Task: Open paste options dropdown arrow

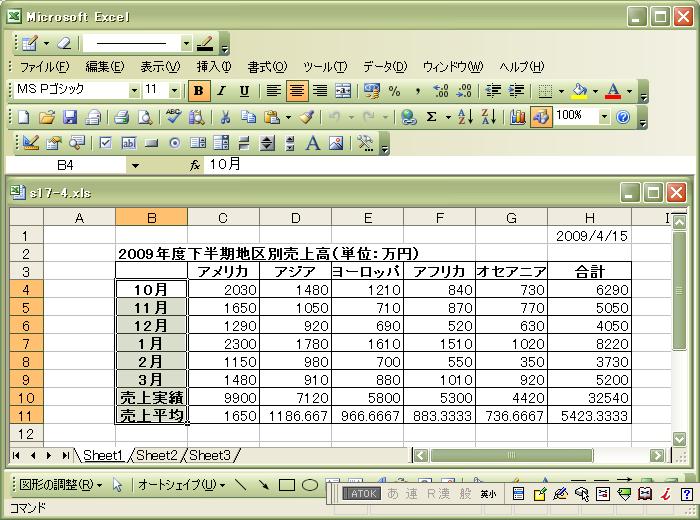Action: click(288, 117)
